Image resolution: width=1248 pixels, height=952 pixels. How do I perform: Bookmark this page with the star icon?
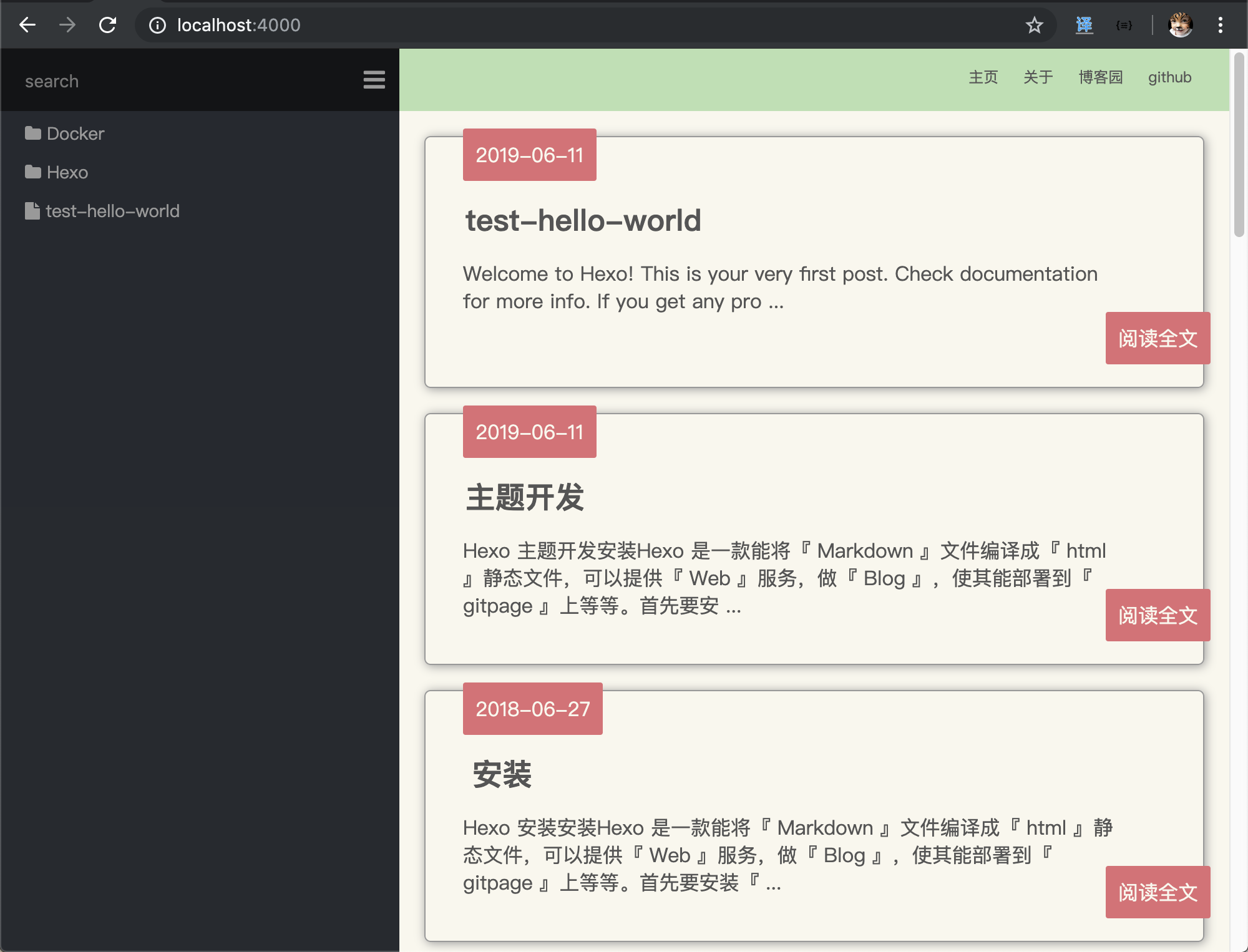(1034, 25)
